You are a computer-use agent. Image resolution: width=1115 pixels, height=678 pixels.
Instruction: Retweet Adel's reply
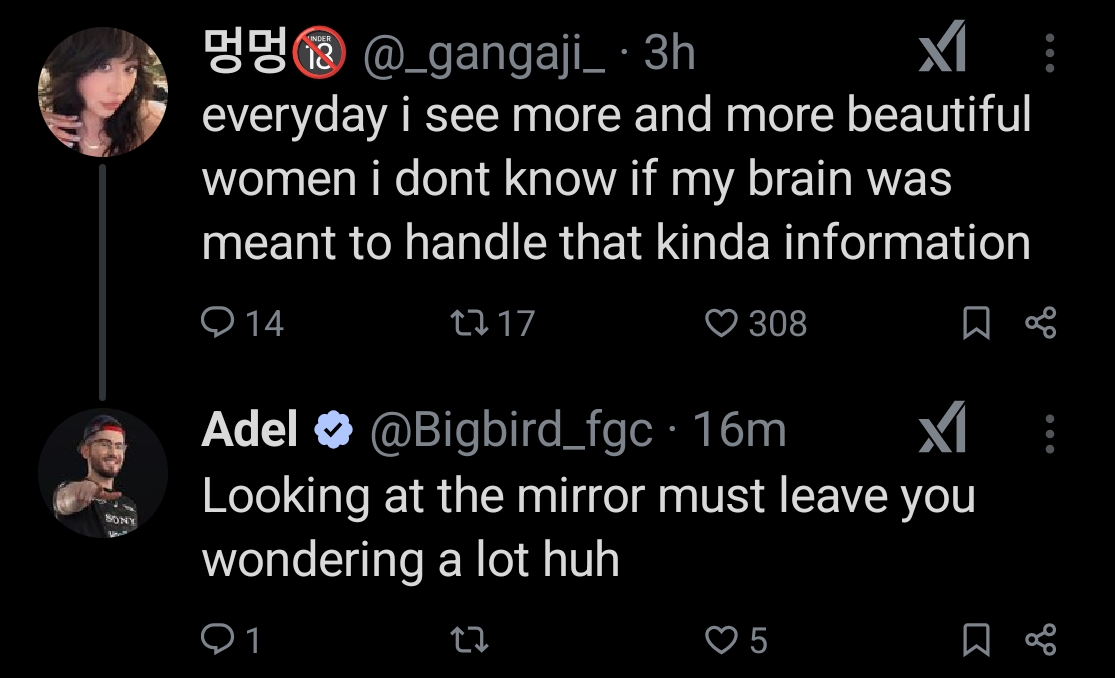[469, 639]
